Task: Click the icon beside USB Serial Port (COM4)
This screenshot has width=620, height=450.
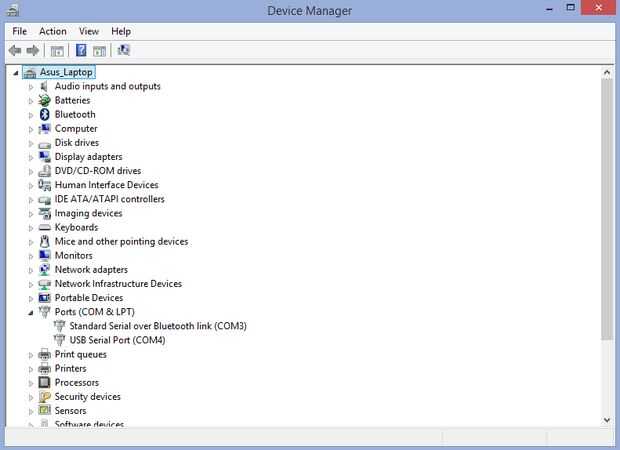Action: tap(59, 340)
